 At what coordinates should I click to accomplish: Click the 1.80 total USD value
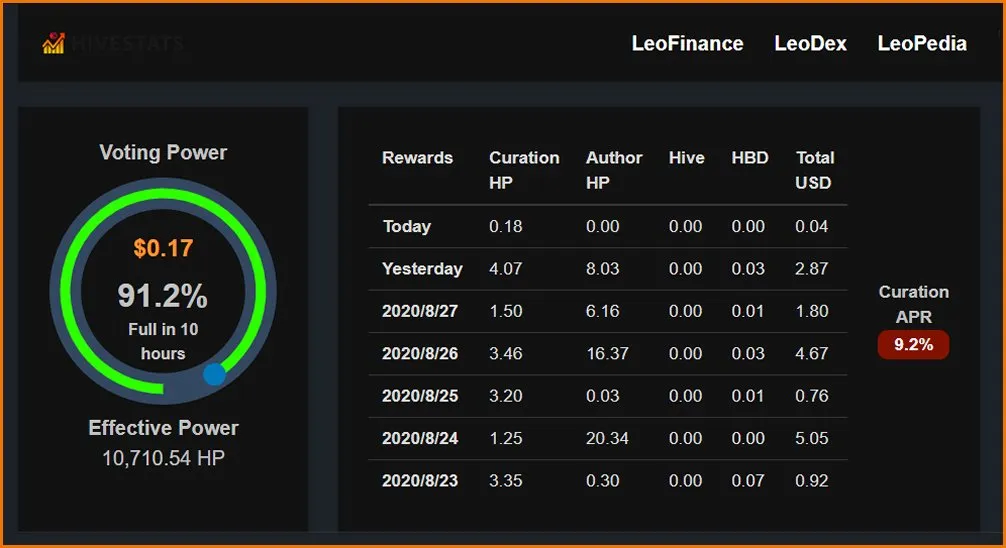[812, 311]
